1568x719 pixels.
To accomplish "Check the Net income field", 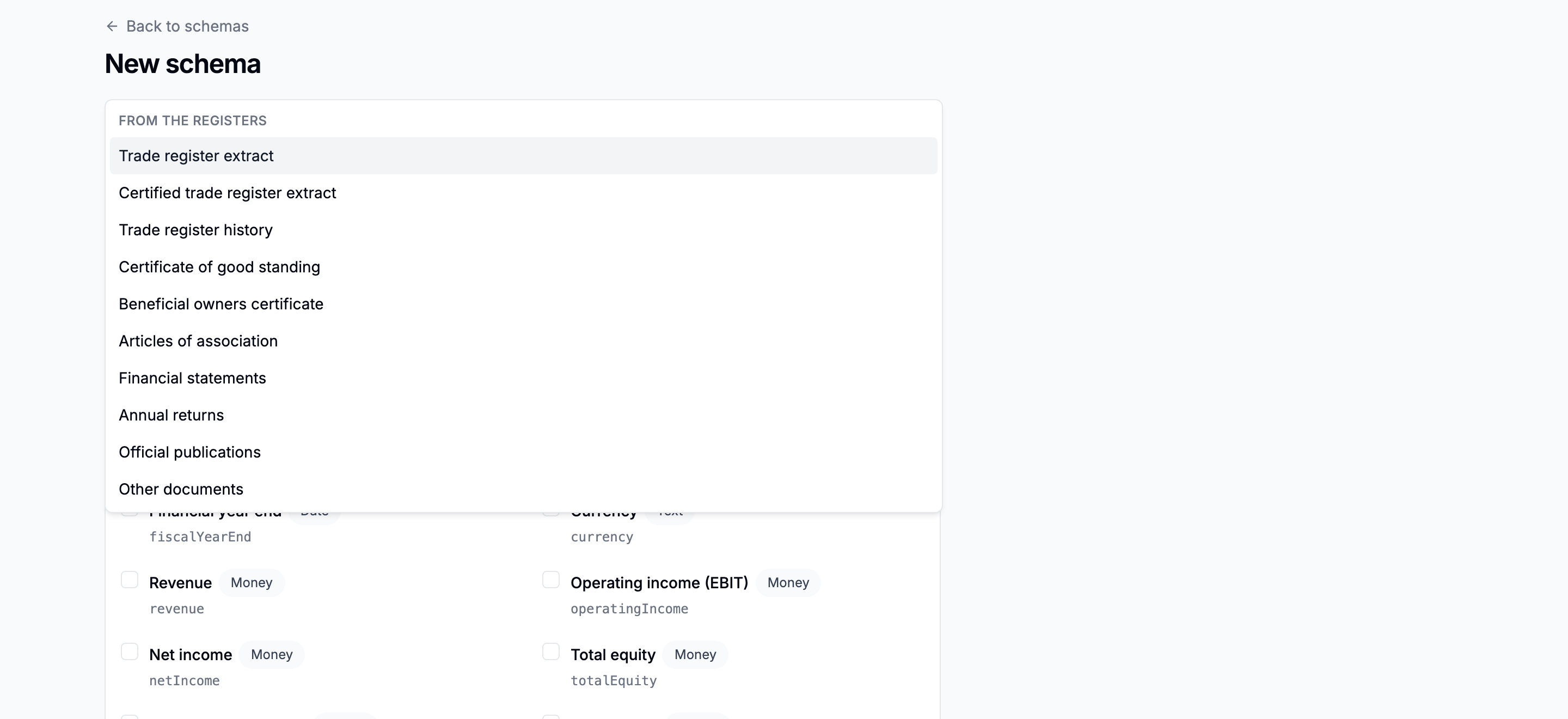I will [130, 651].
